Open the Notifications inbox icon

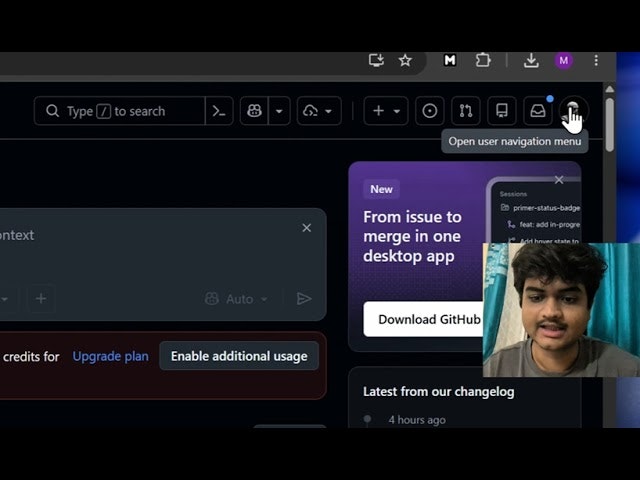(x=538, y=111)
